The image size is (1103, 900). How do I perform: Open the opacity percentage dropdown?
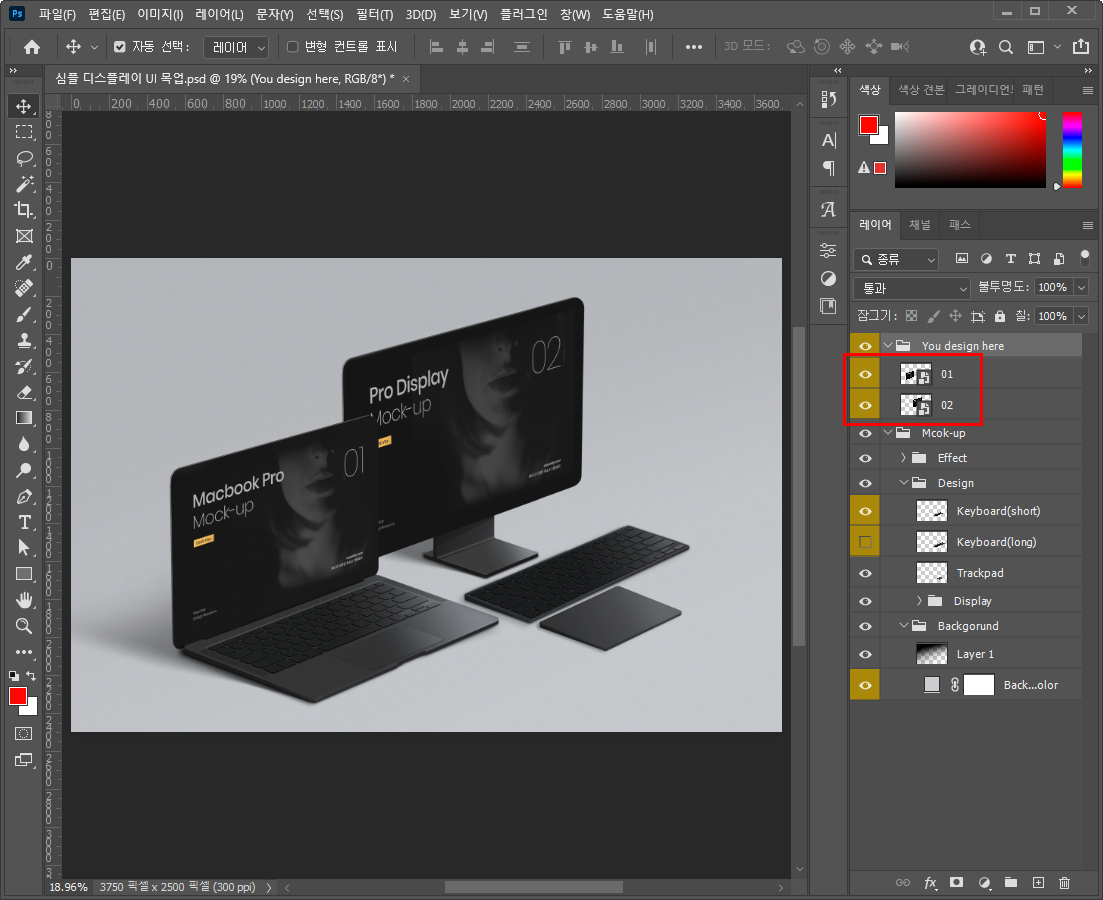pos(1082,287)
